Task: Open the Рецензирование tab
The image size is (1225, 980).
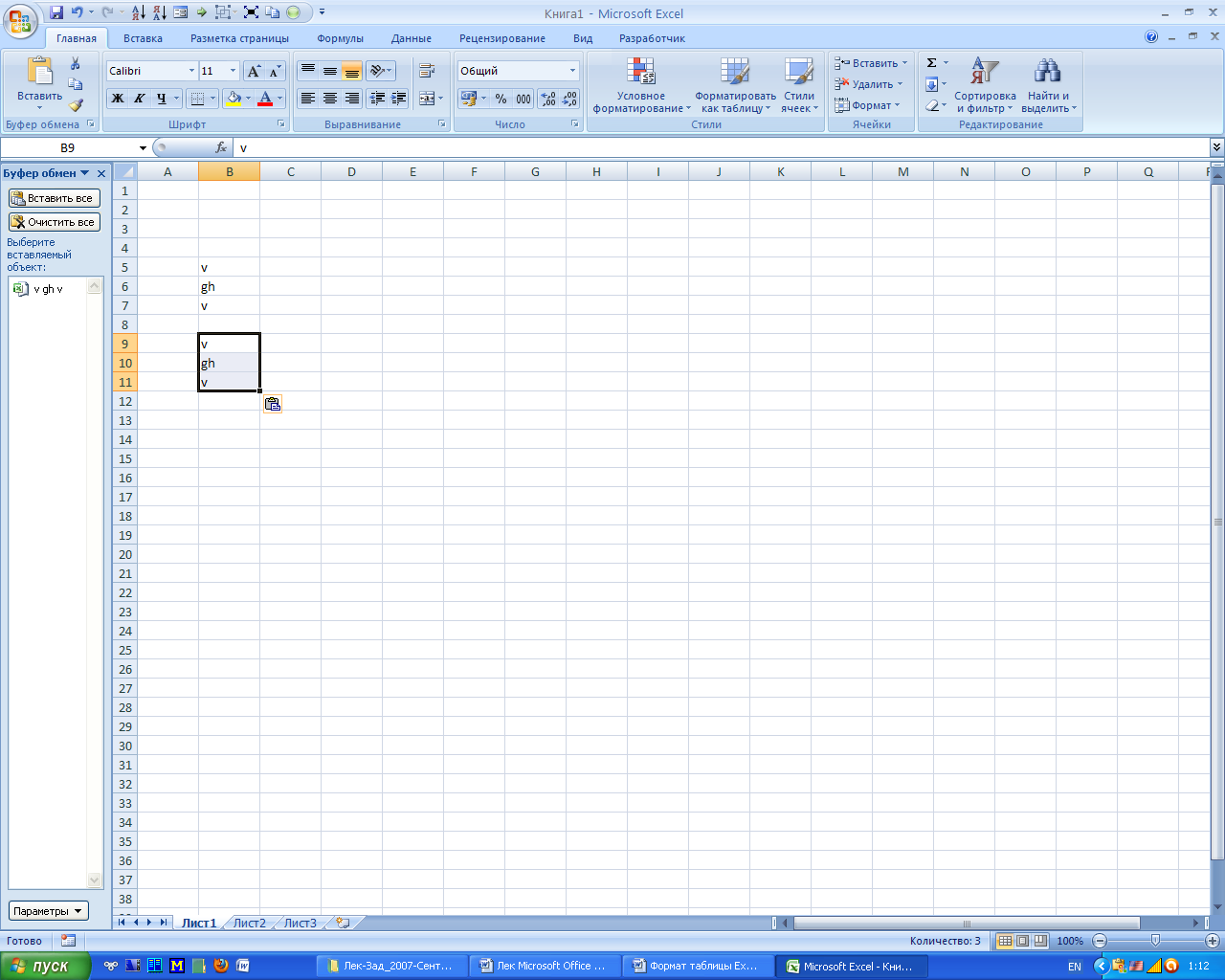Action: point(501,38)
